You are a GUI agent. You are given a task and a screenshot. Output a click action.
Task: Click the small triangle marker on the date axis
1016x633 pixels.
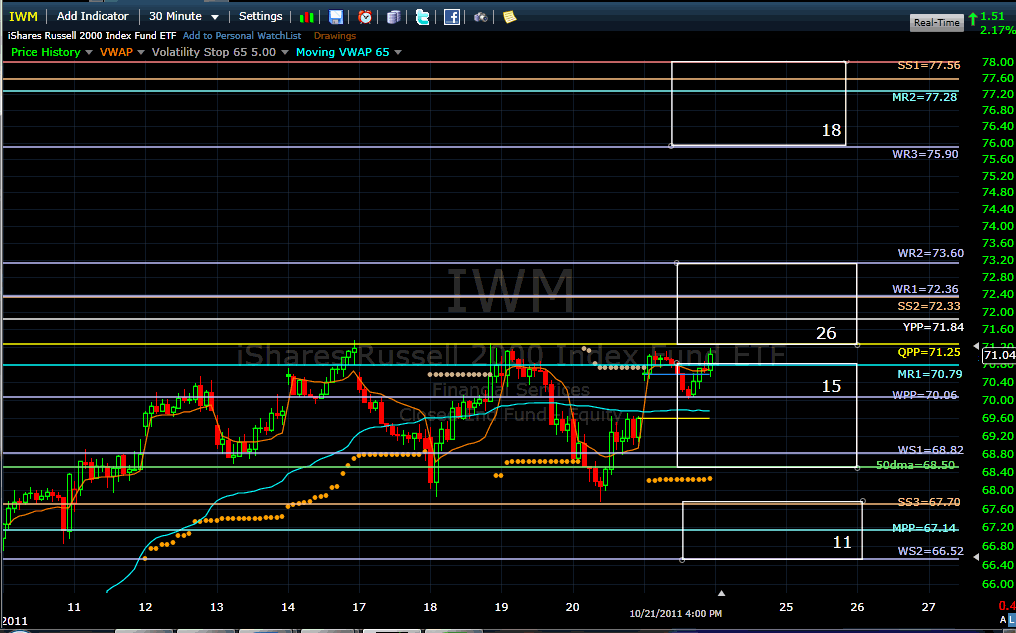pos(721,593)
